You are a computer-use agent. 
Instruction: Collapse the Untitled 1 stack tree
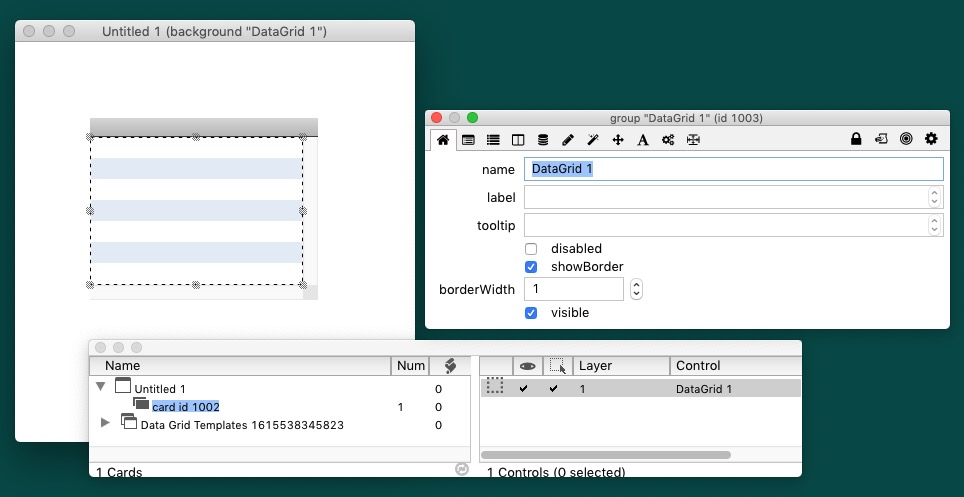[x=100, y=387]
